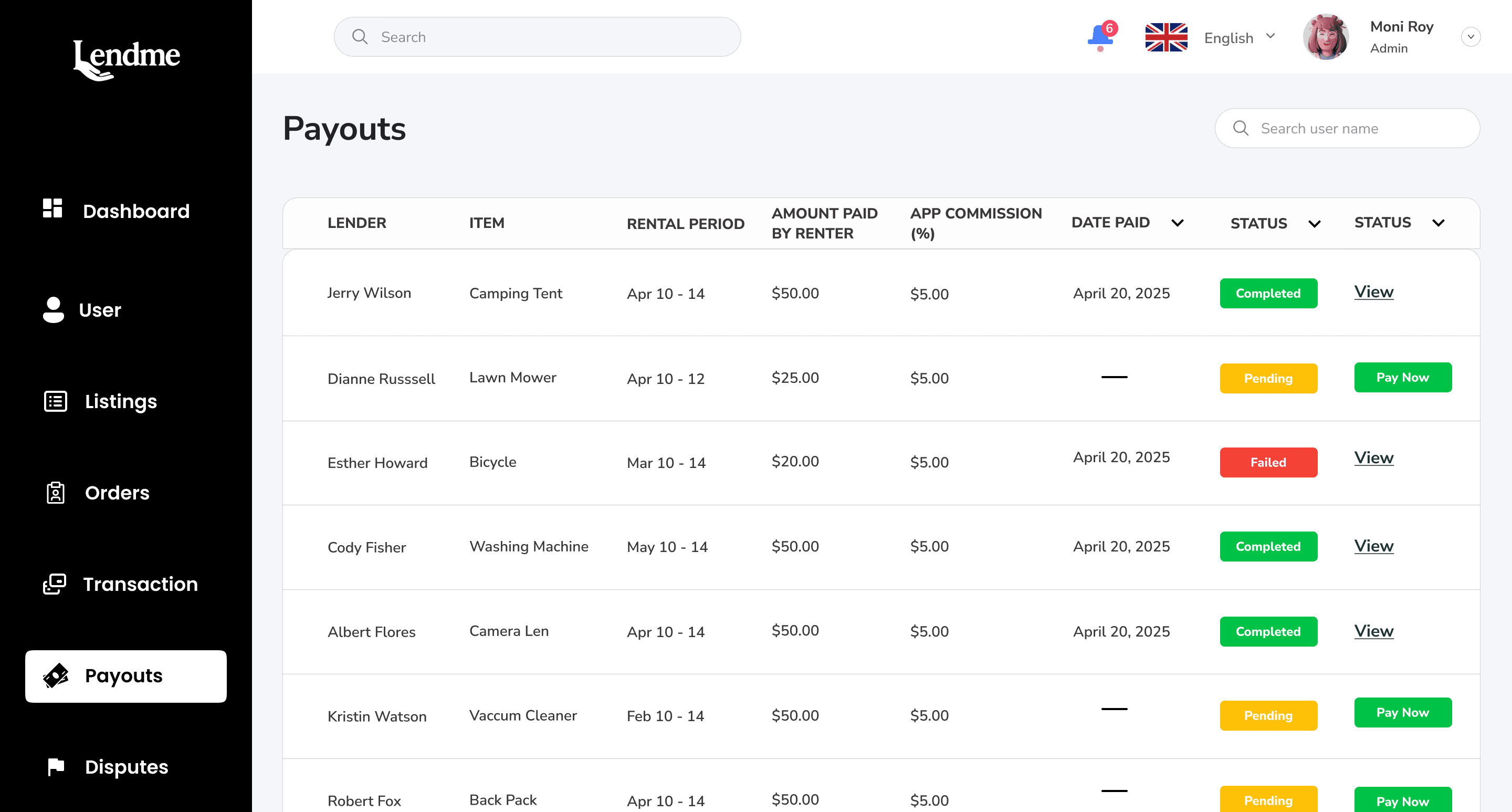Click the Disputes flag icon
This screenshot has width=1512, height=812.
(56, 767)
